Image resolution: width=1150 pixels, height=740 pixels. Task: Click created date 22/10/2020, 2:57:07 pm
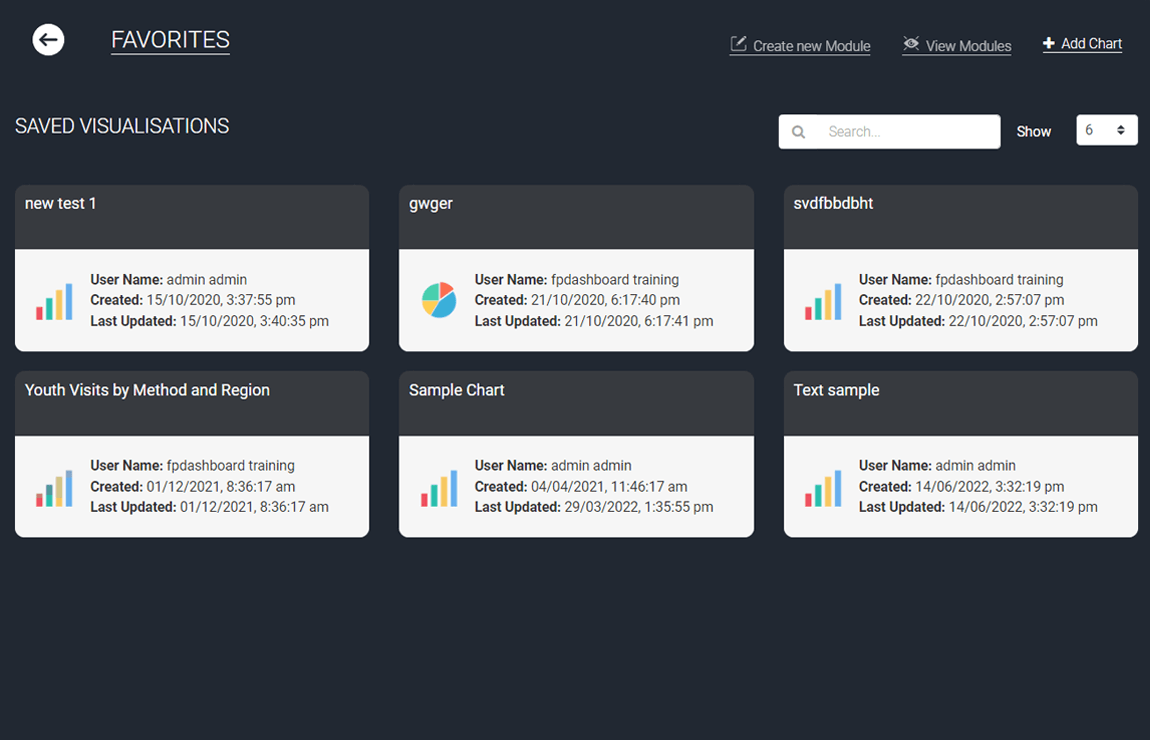pyautogui.click(x=989, y=300)
